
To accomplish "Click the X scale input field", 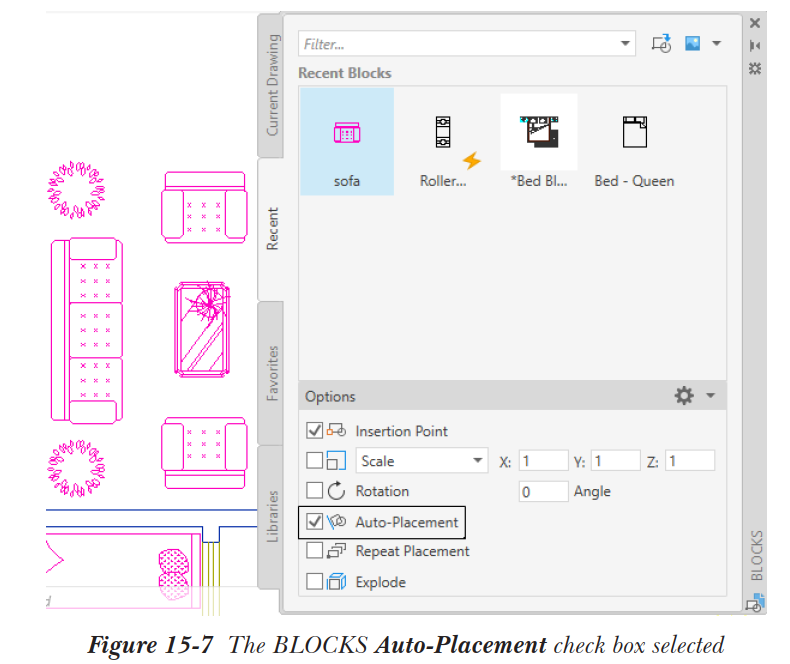I will [x=543, y=460].
